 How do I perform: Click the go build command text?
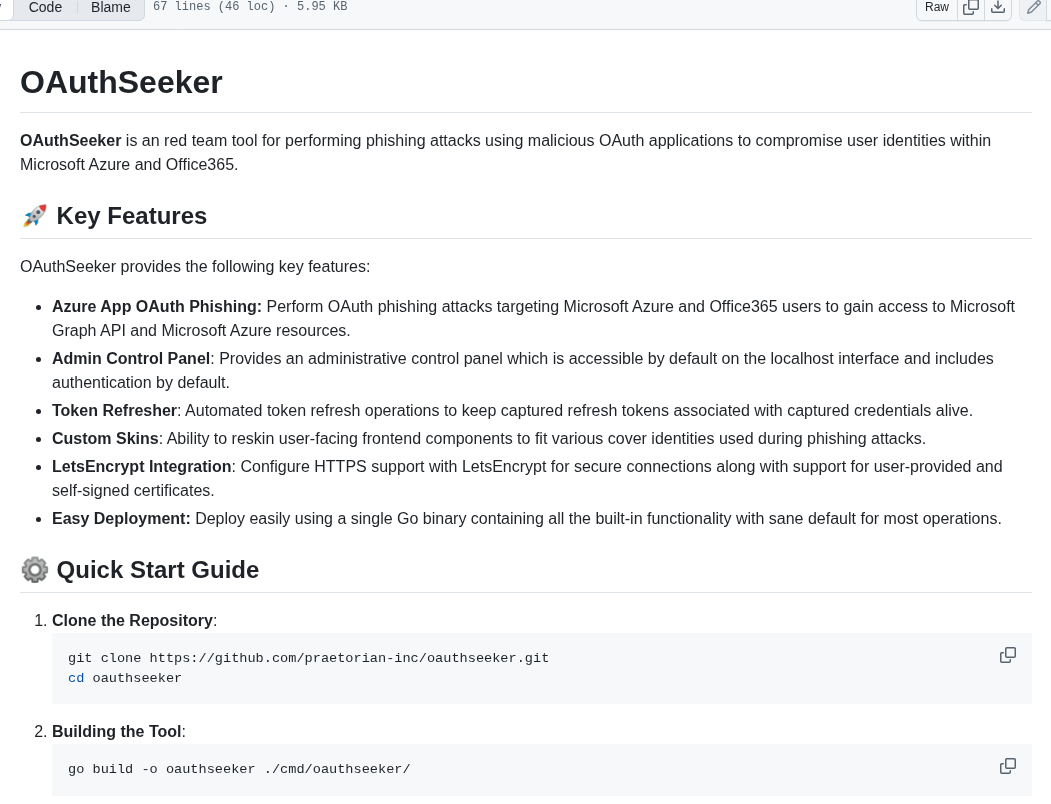click(x=239, y=769)
